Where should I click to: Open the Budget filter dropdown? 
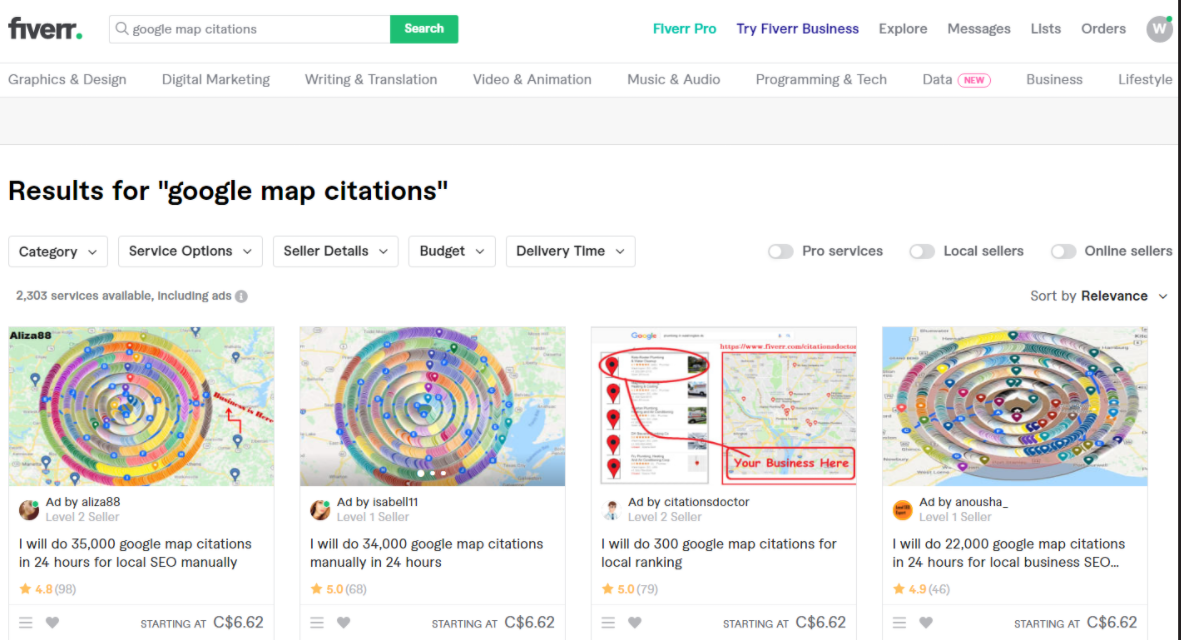click(x=451, y=252)
